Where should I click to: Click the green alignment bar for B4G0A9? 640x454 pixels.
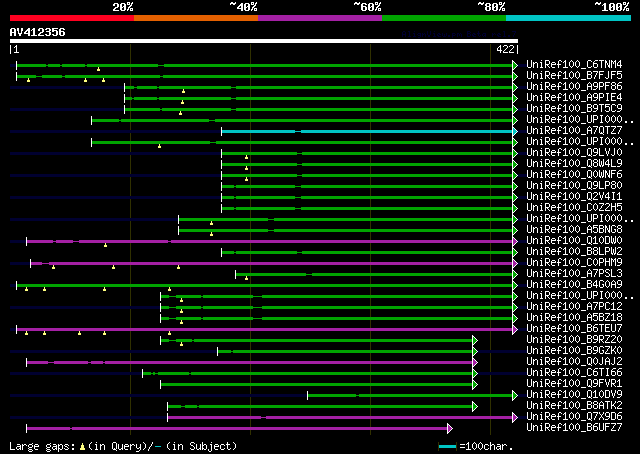264,285
